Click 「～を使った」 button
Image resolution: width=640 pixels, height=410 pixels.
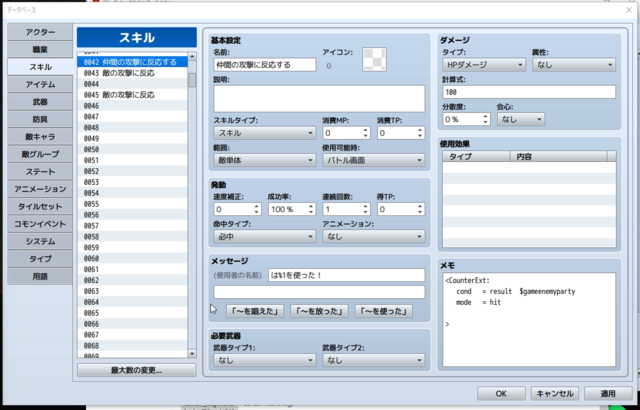click(x=384, y=311)
